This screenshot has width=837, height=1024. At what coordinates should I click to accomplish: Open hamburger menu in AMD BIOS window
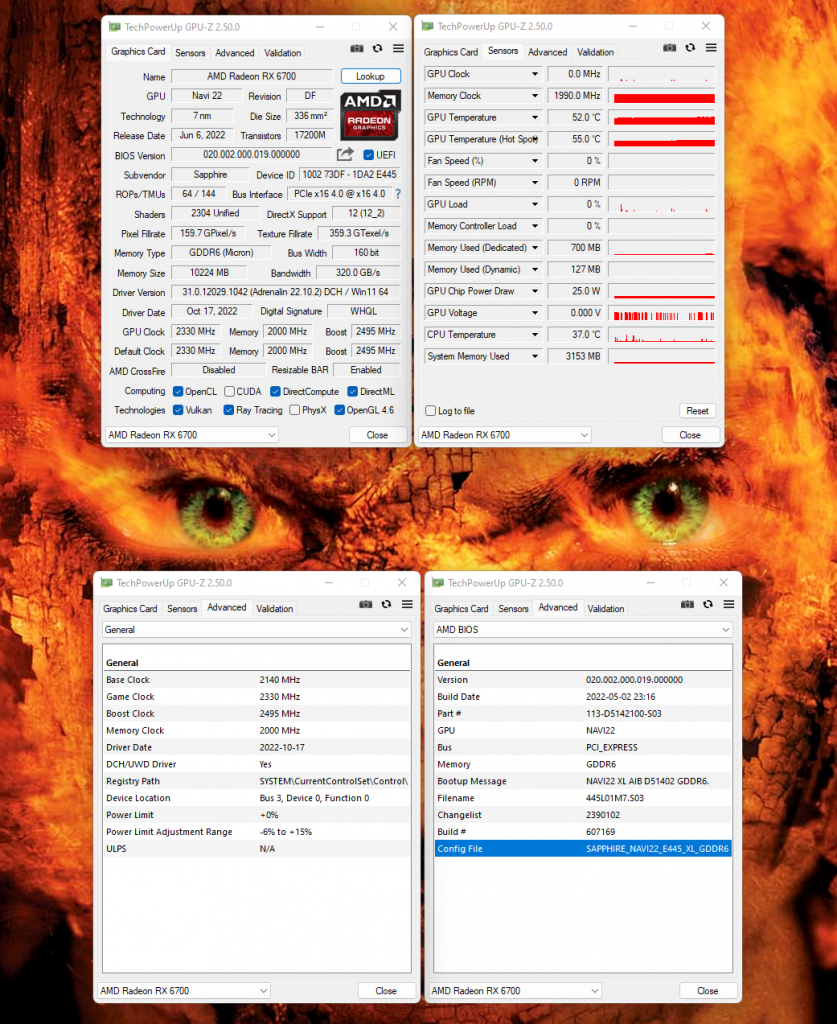[729, 604]
